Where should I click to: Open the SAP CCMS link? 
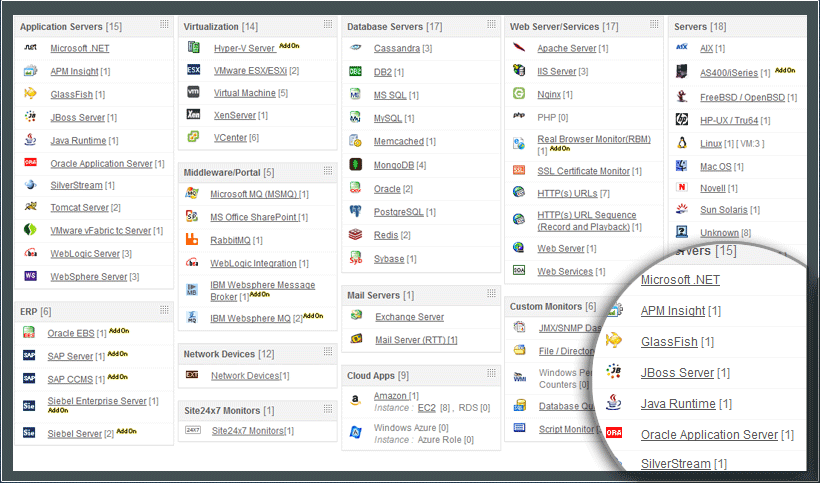point(70,380)
